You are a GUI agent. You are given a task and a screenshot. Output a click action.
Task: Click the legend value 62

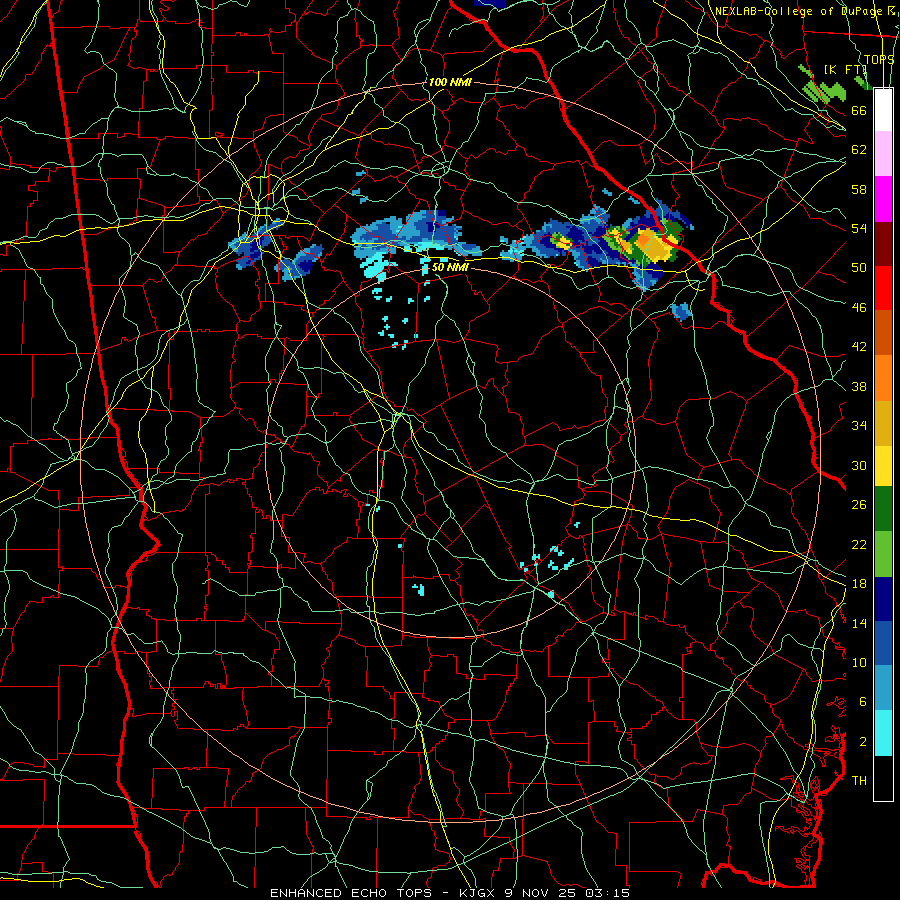[x=859, y=150]
